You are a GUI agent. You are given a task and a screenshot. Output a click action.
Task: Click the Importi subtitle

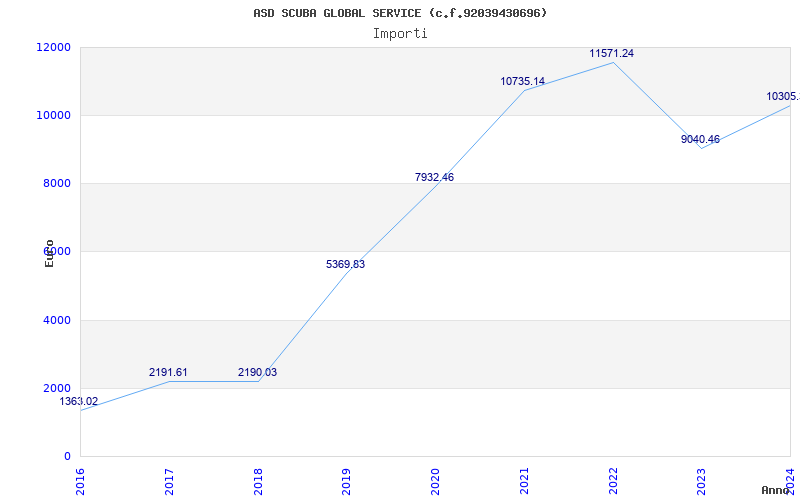[x=400, y=34]
